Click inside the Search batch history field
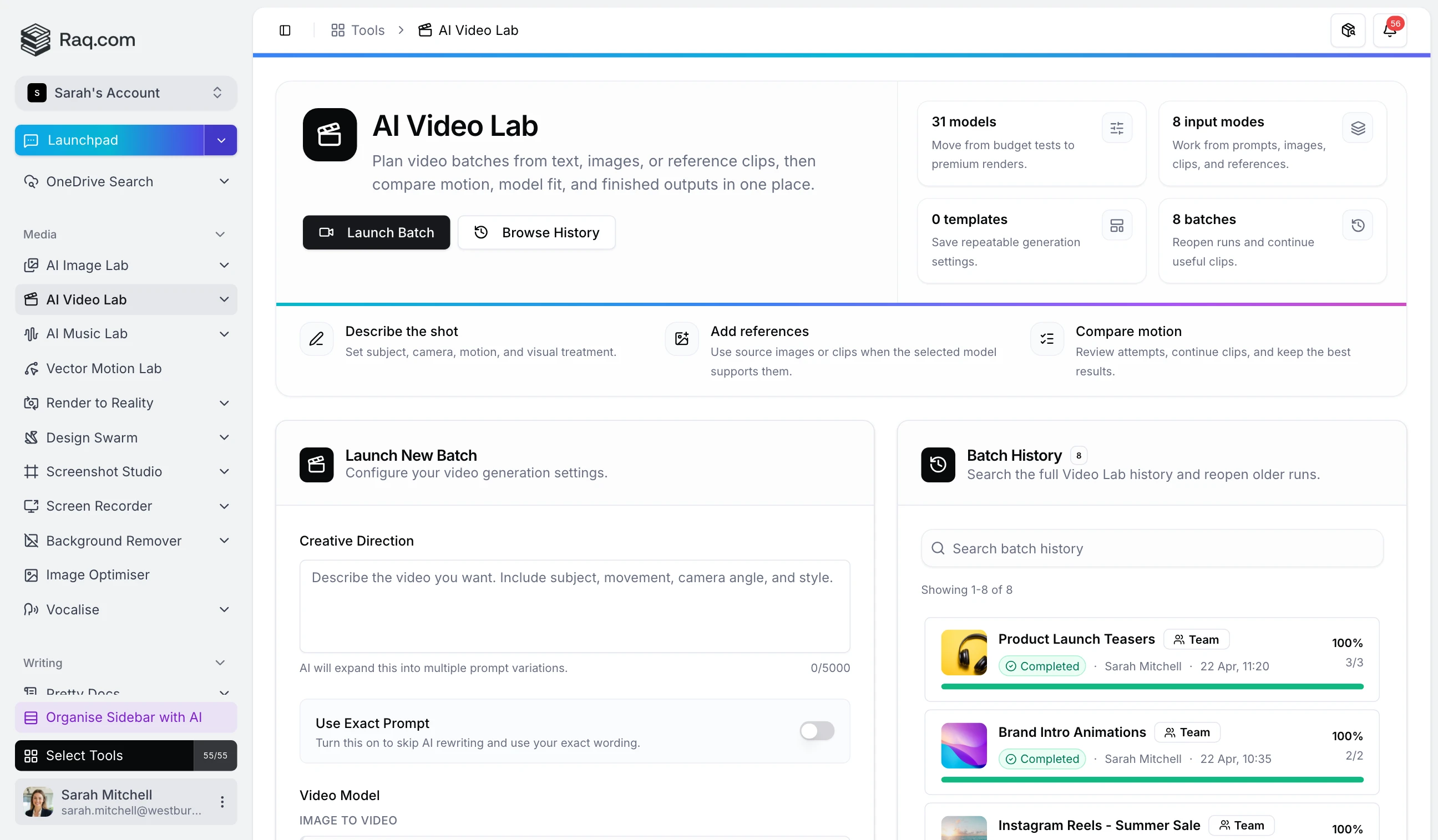 [1153, 548]
